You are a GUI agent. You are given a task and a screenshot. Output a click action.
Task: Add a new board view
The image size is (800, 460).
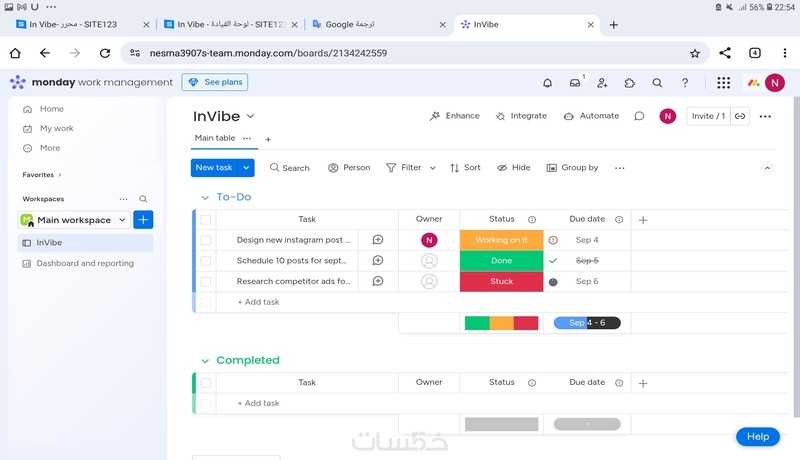268,139
